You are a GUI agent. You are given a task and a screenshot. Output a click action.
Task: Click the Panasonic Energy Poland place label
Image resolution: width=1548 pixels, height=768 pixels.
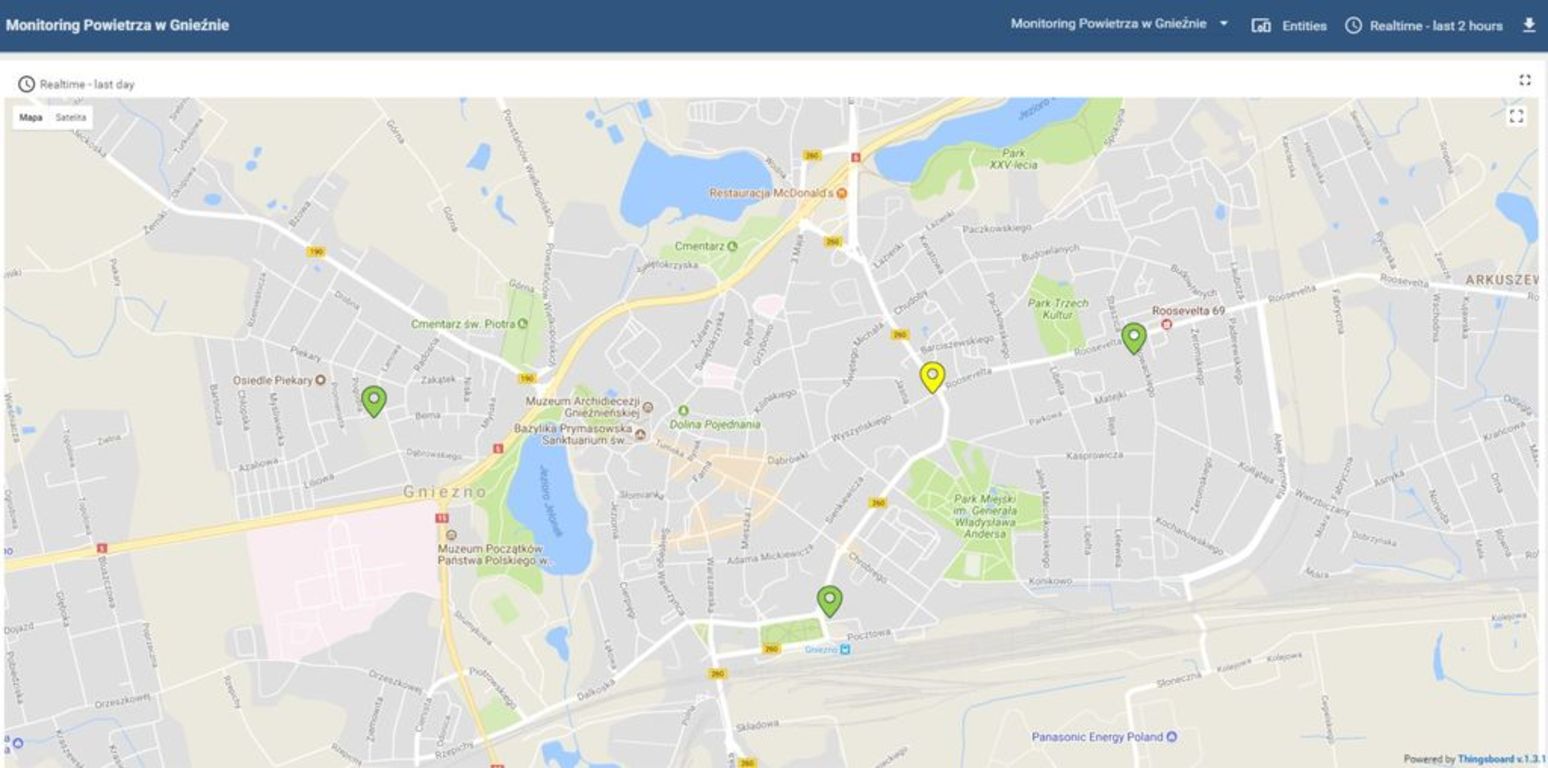tap(1097, 737)
